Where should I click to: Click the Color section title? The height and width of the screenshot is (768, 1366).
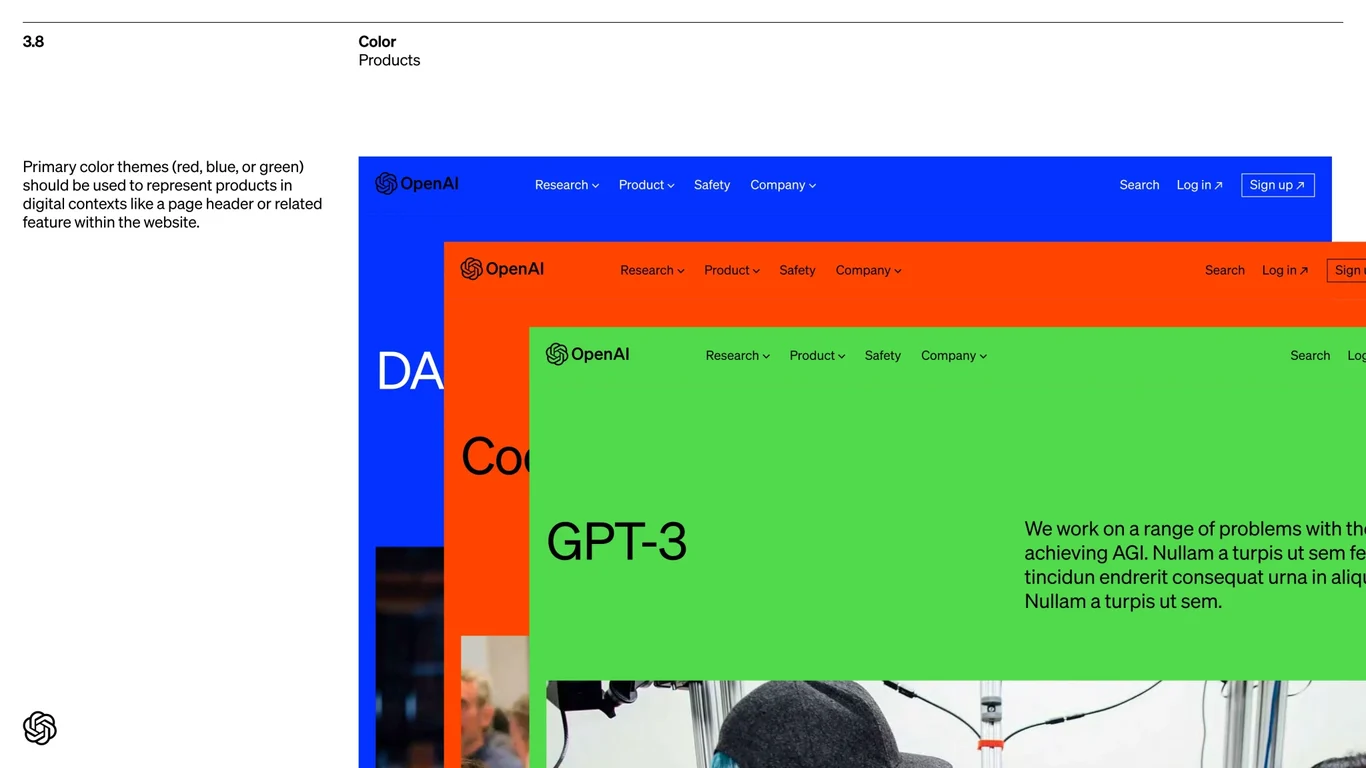377,41
